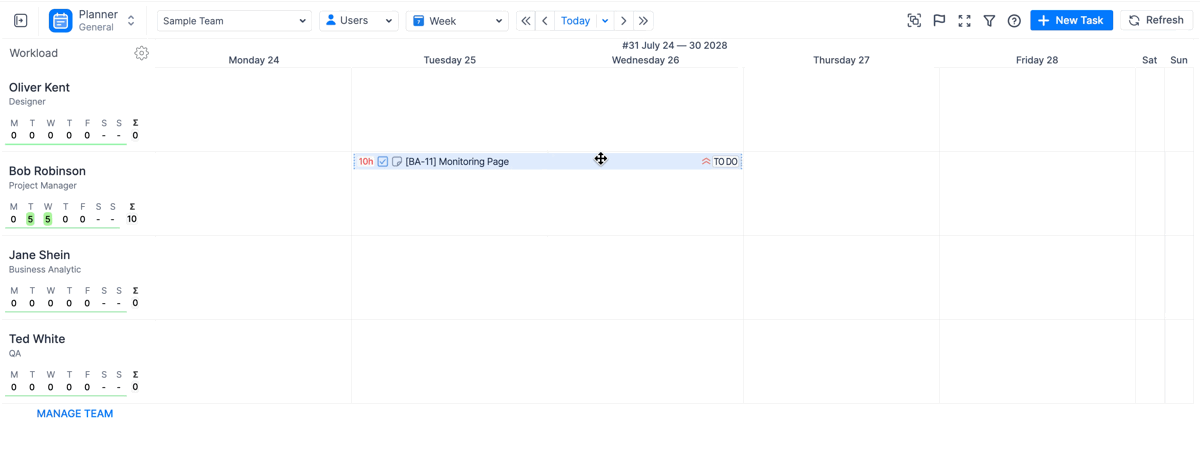
Task: Select user Jane Shein
Action: click(39, 255)
